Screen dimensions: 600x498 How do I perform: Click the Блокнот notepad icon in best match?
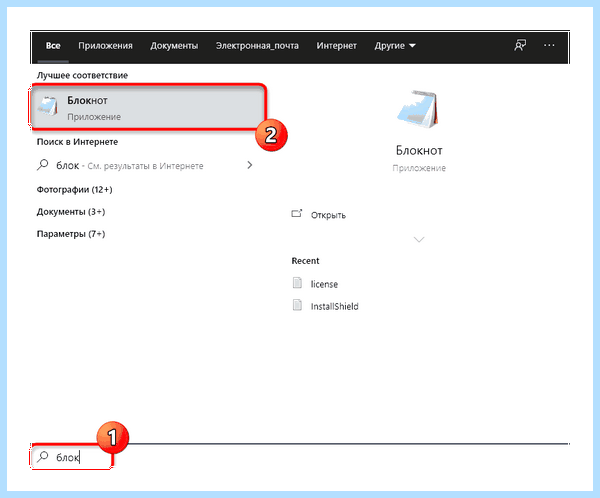[48, 106]
